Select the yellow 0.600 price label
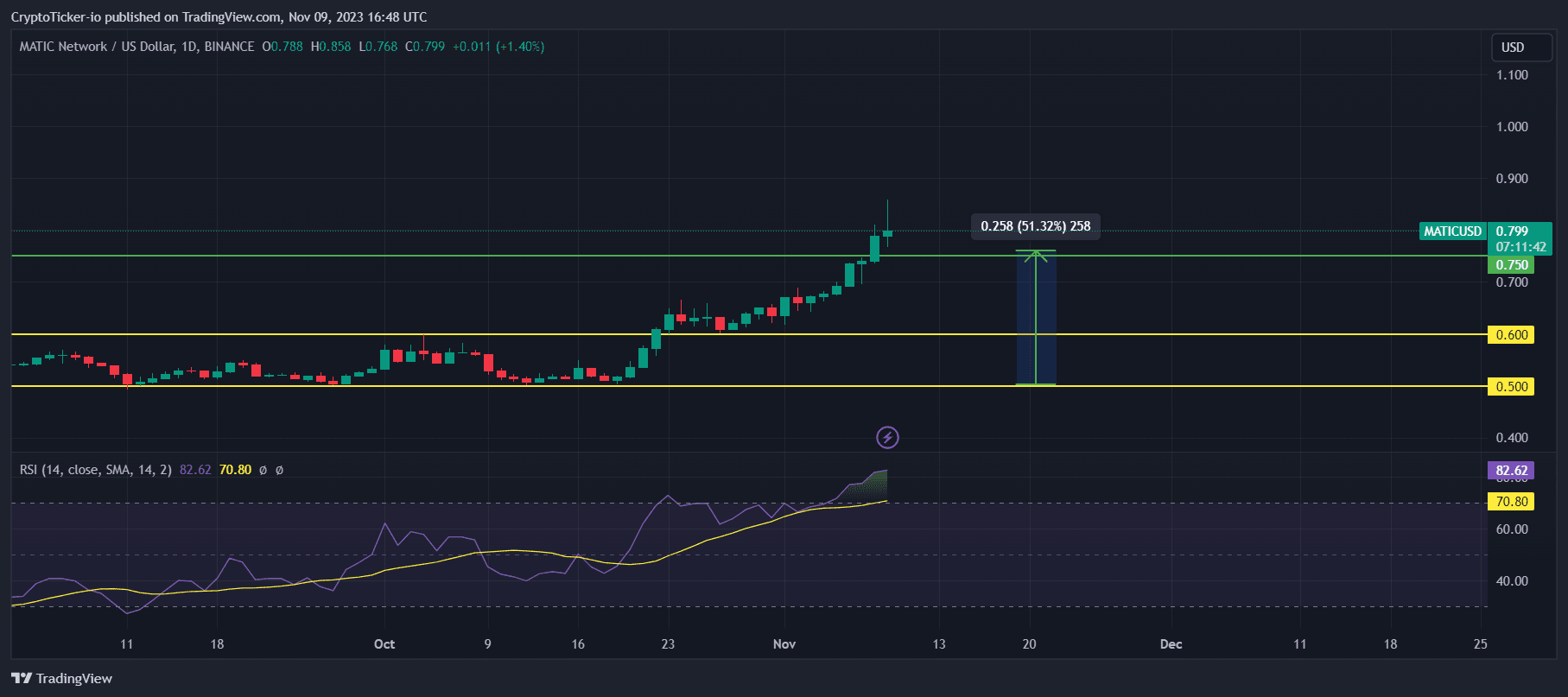Screen dimensions: 1568x697 click(x=1511, y=335)
